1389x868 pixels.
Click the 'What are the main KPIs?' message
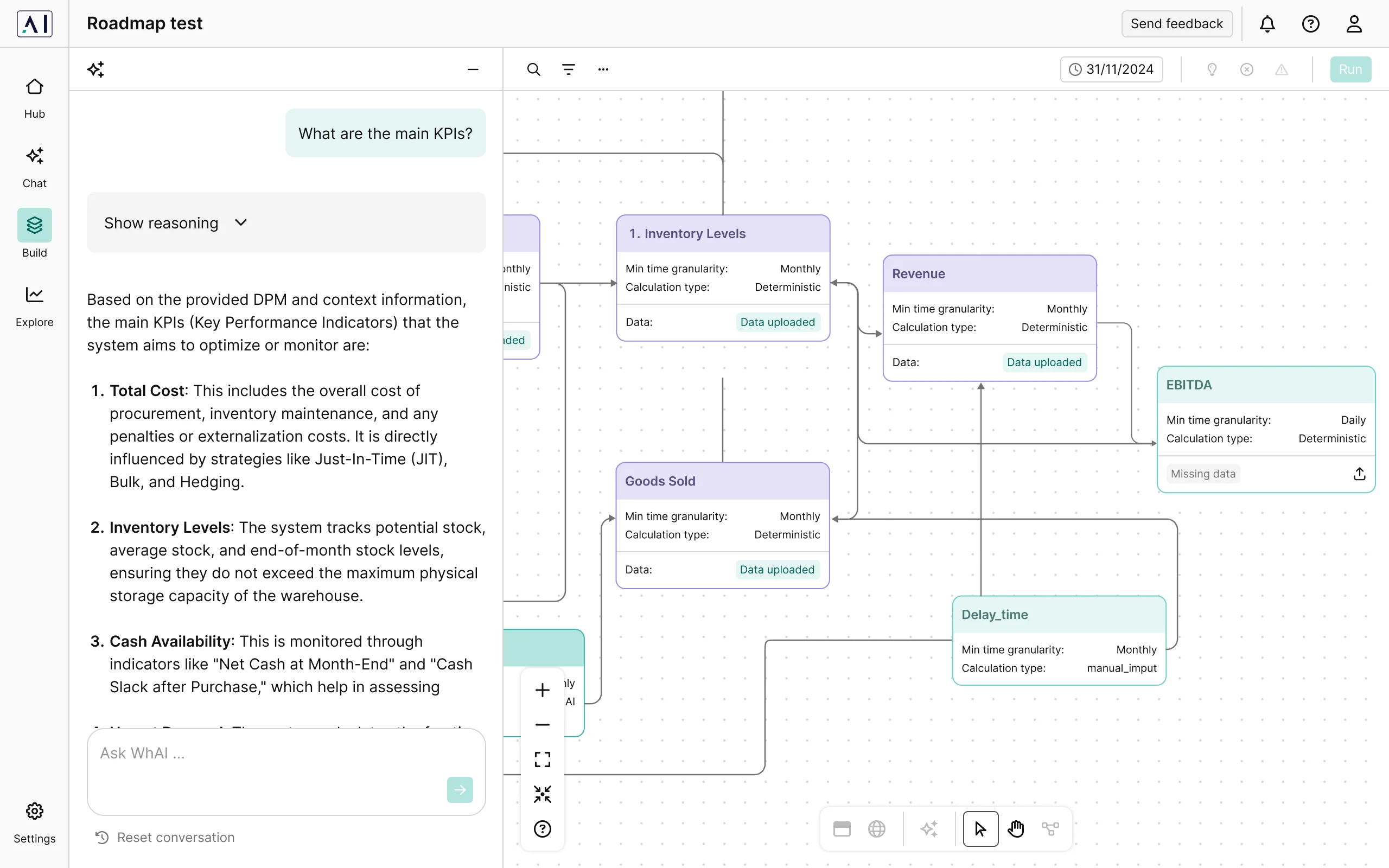pos(385,133)
